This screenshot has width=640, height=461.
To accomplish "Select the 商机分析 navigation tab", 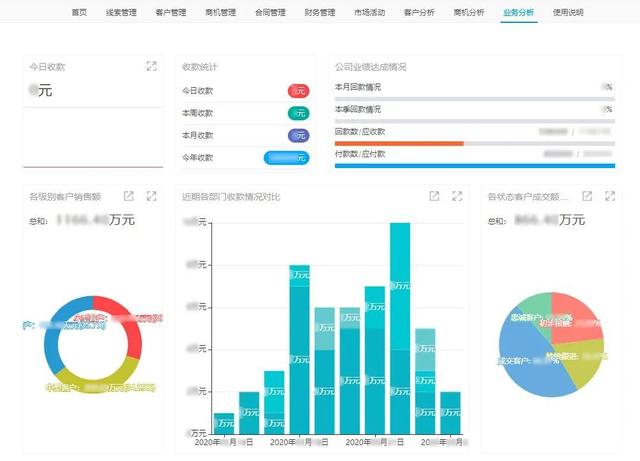I will click(x=468, y=12).
